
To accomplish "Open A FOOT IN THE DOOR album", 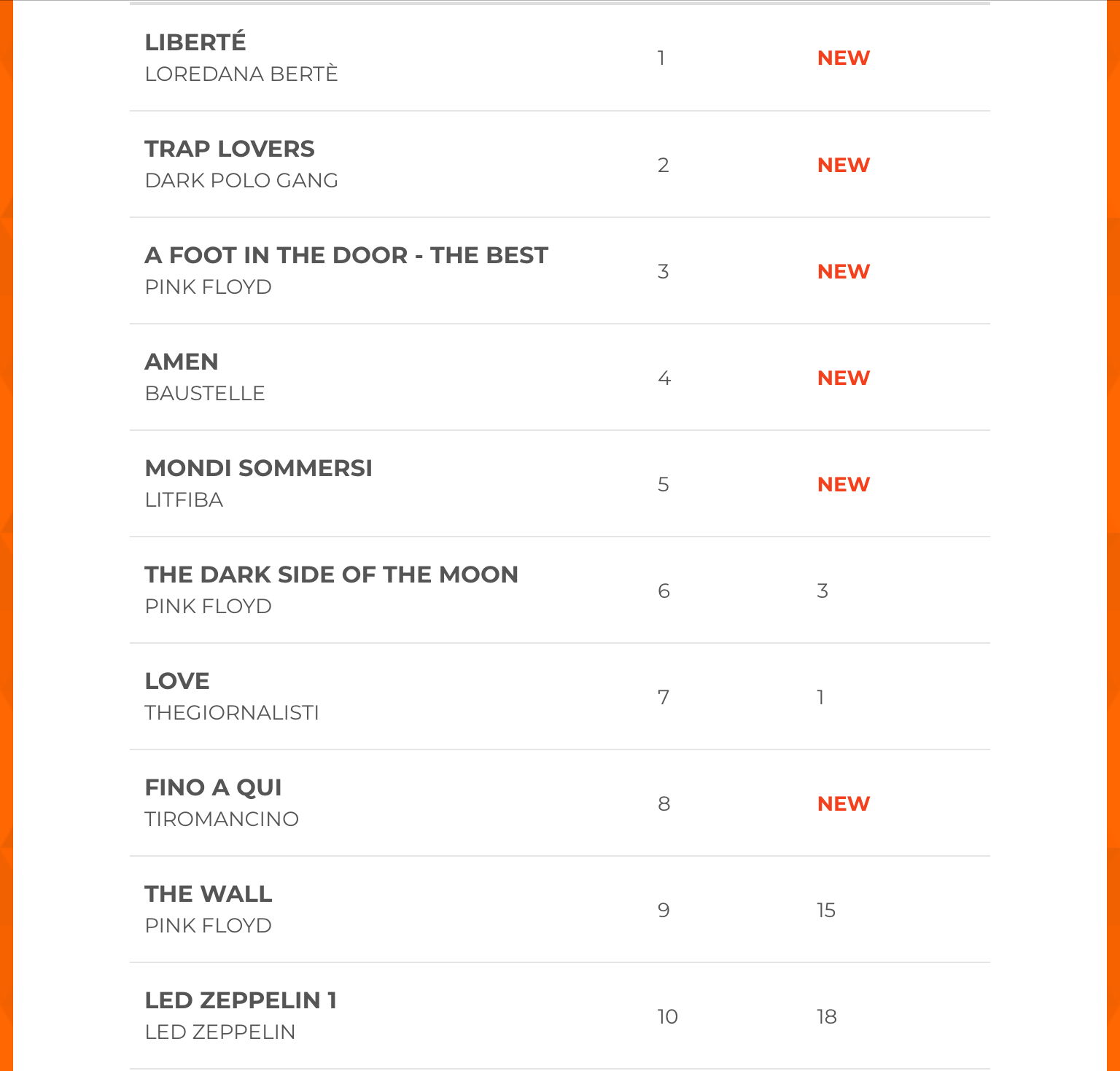I will [x=346, y=255].
